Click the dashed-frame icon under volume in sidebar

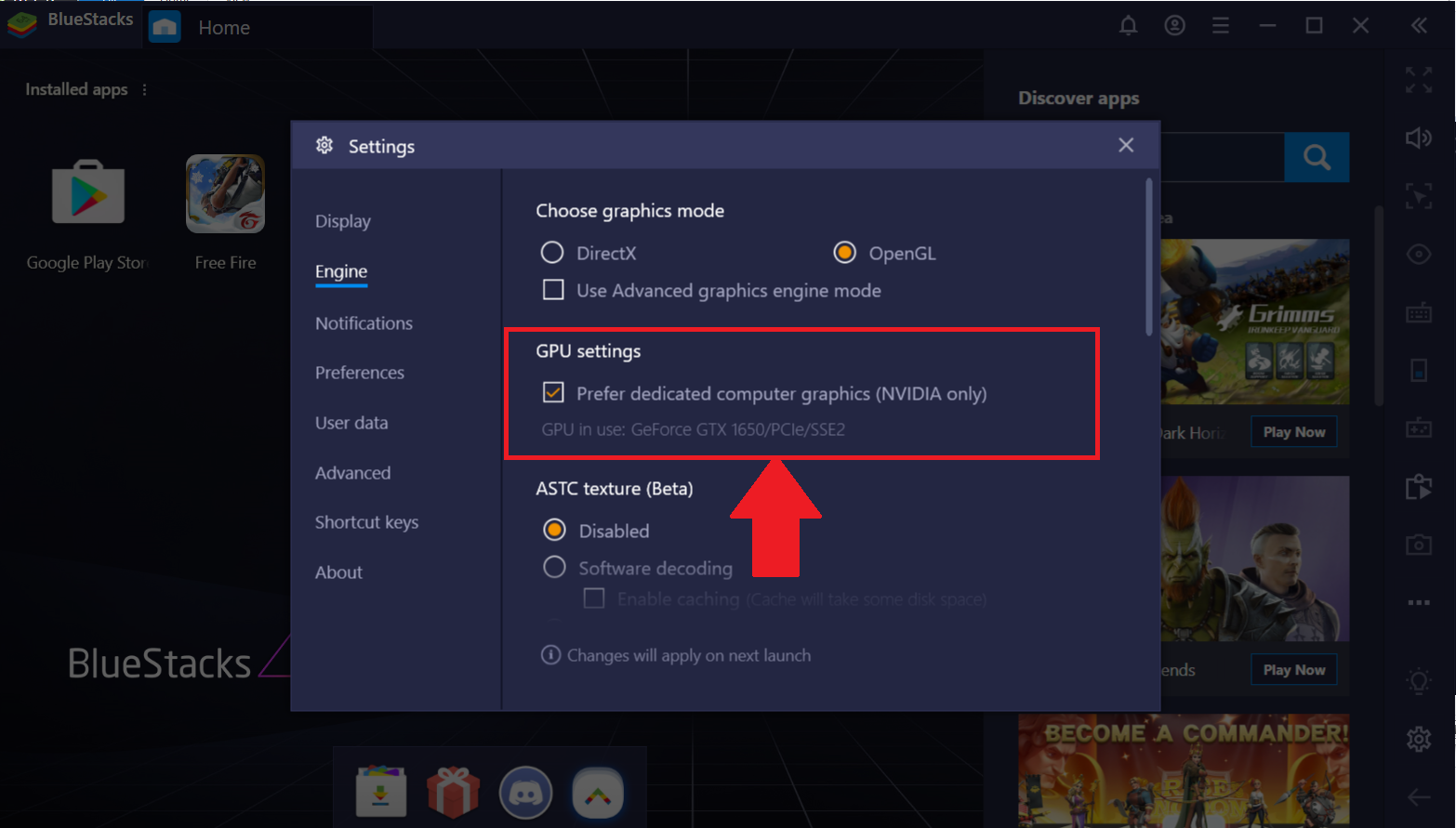tap(1419, 196)
